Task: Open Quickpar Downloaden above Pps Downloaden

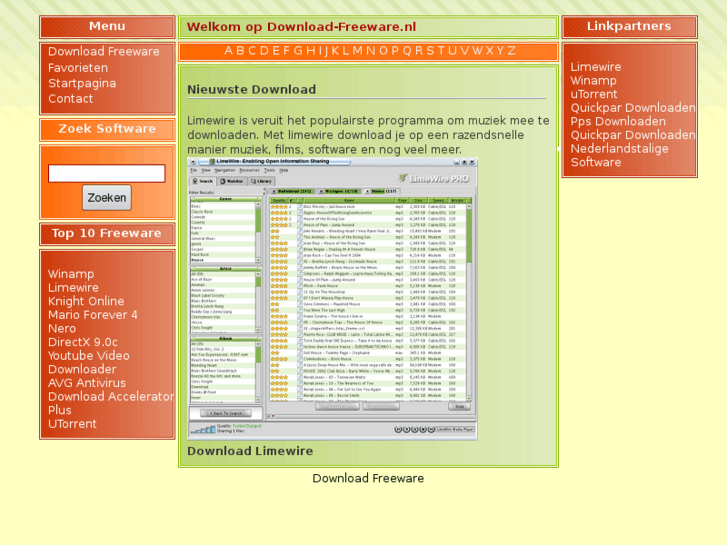Action: [x=633, y=108]
